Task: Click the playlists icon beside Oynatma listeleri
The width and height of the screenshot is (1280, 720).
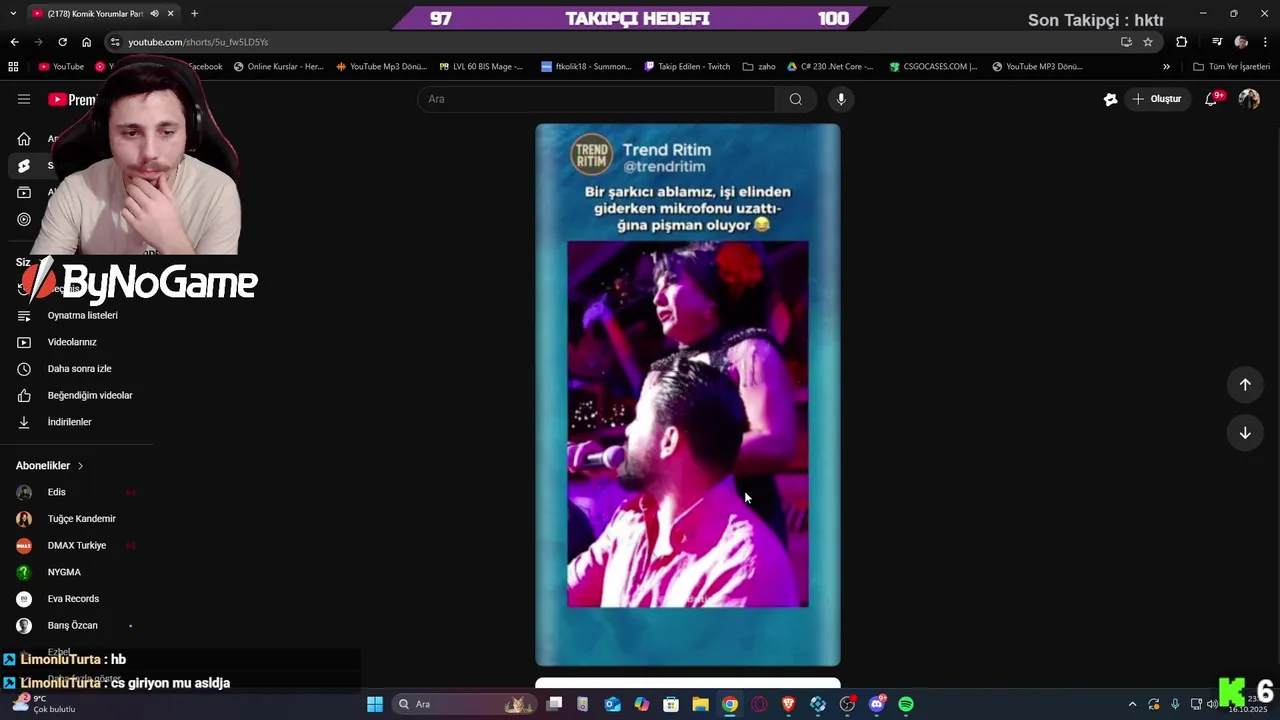Action: coord(24,315)
